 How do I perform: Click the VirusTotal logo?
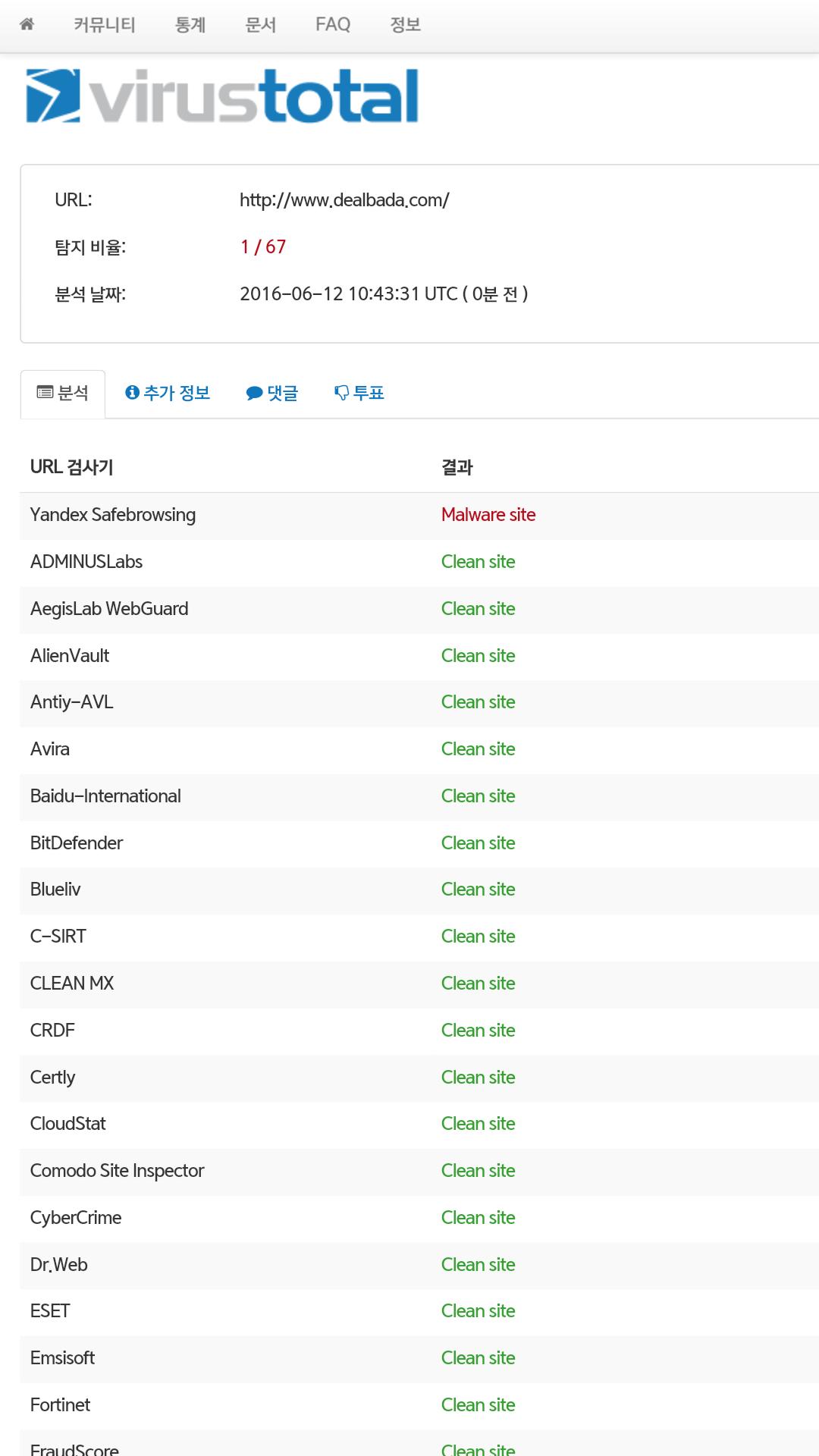pos(222,96)
